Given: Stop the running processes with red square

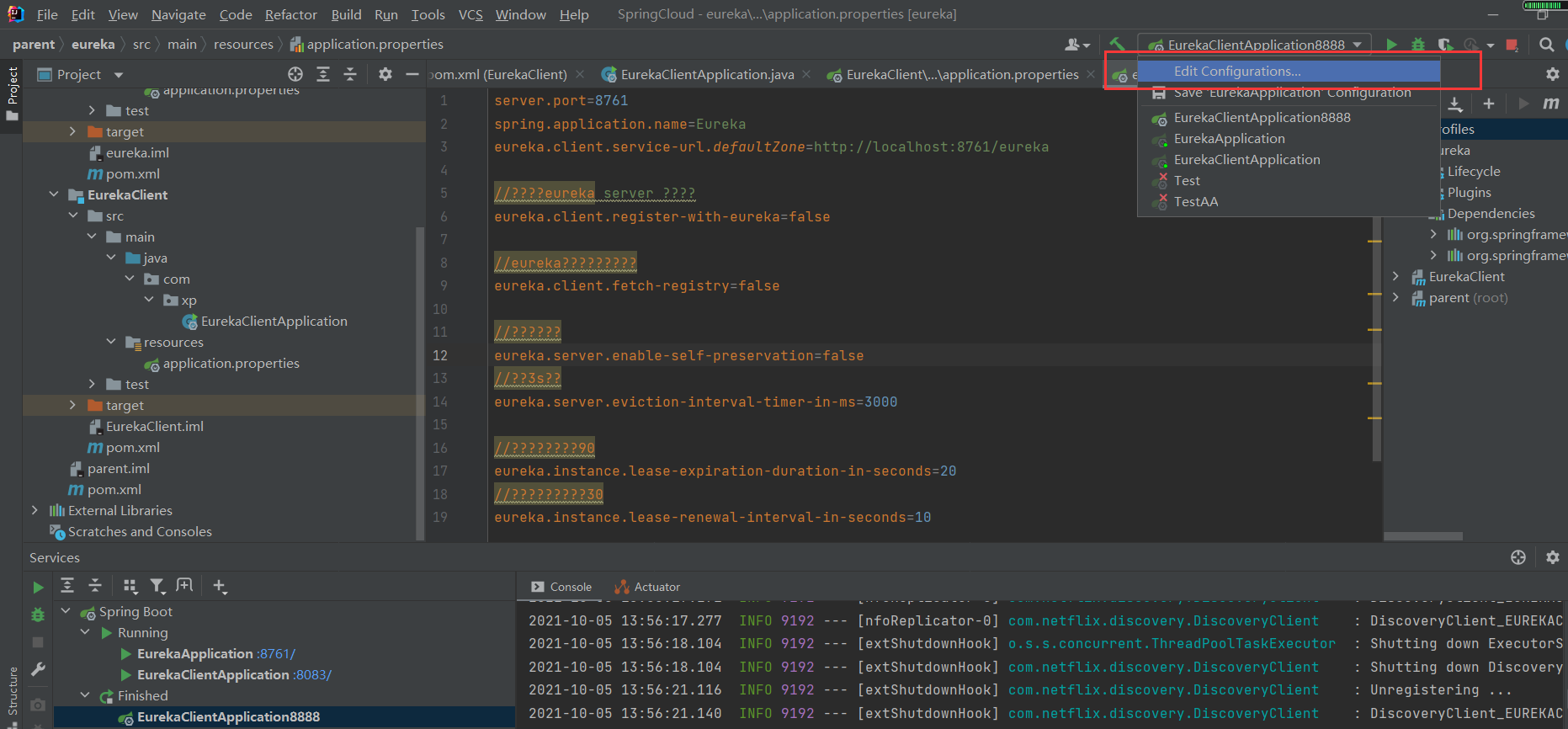Looking at the screenshot, I should [x=1512, y=45].
